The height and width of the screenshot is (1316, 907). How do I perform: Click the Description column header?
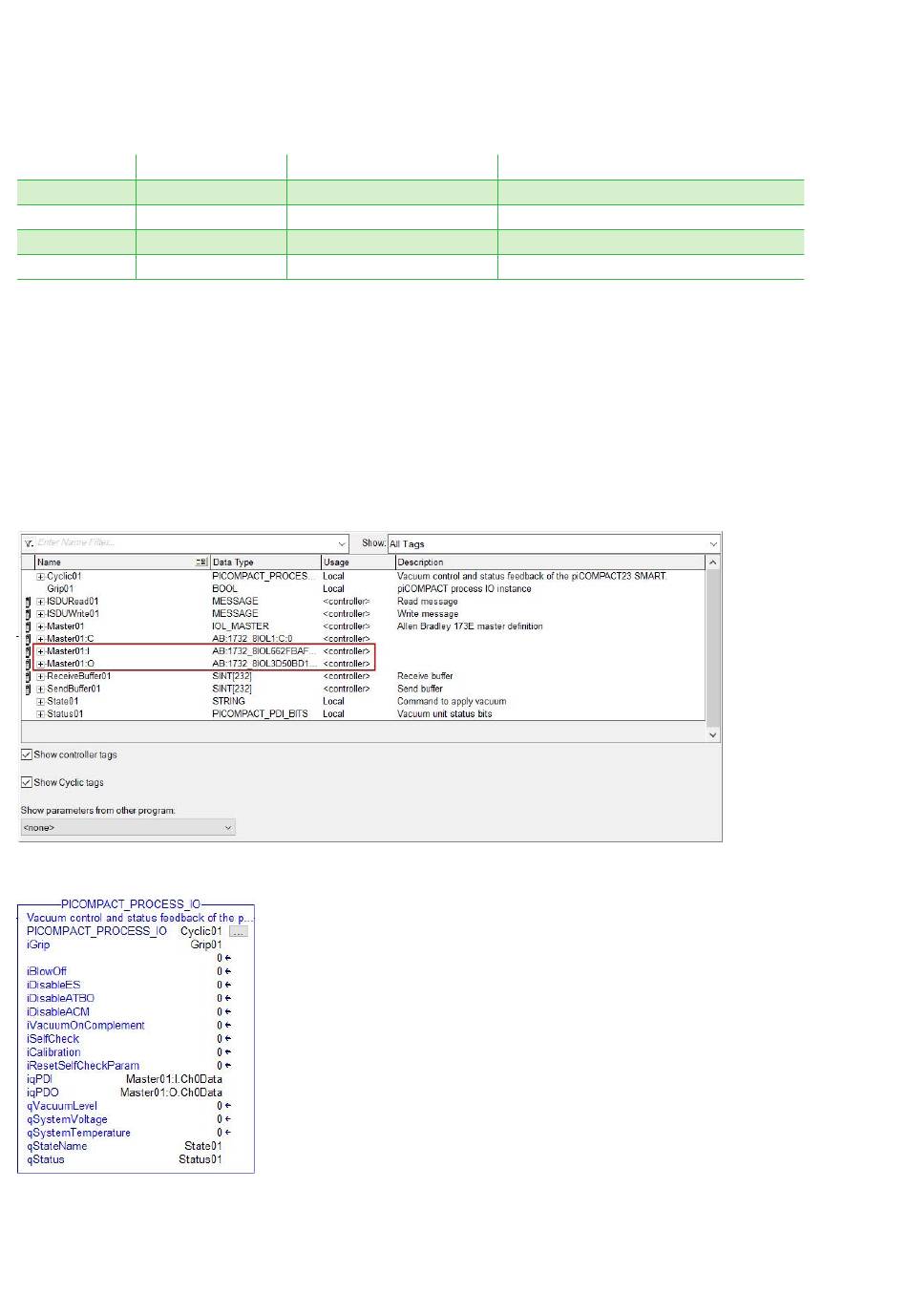click(x=551, y=562)
